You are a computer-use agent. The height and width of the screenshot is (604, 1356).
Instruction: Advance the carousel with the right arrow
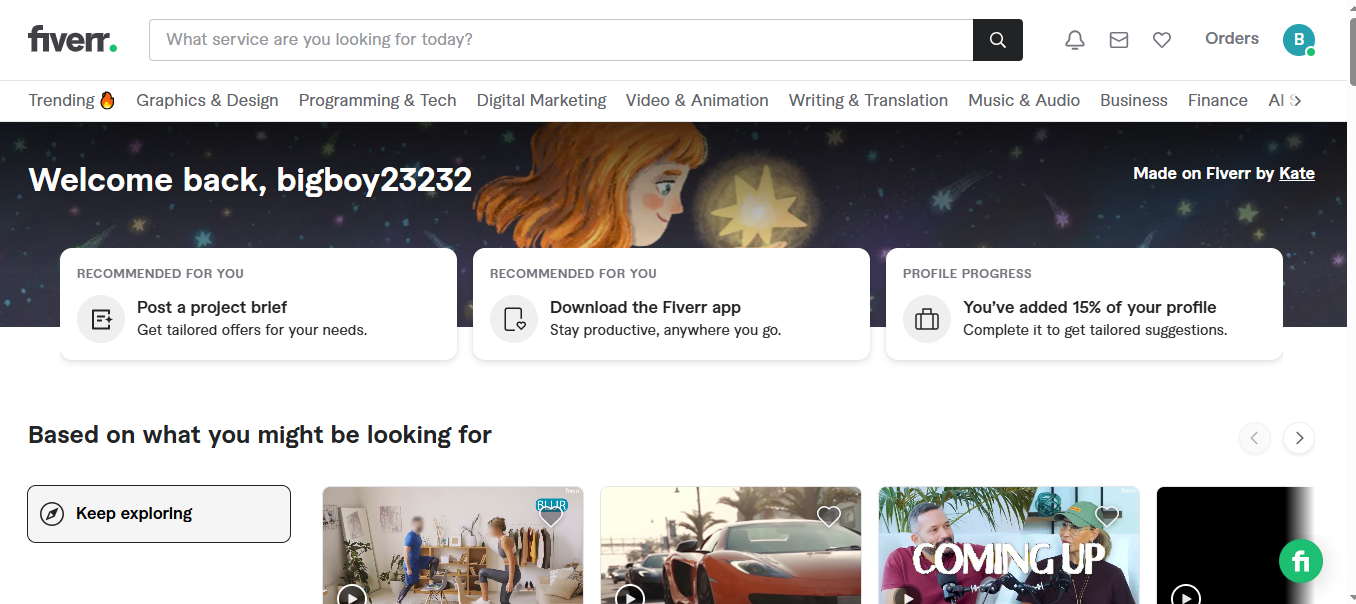(1298, 438)
